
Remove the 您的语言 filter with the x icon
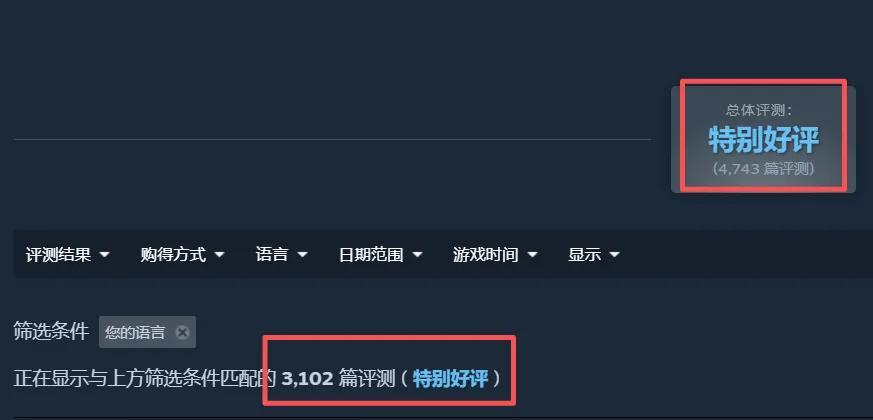(x=182, y=333)
